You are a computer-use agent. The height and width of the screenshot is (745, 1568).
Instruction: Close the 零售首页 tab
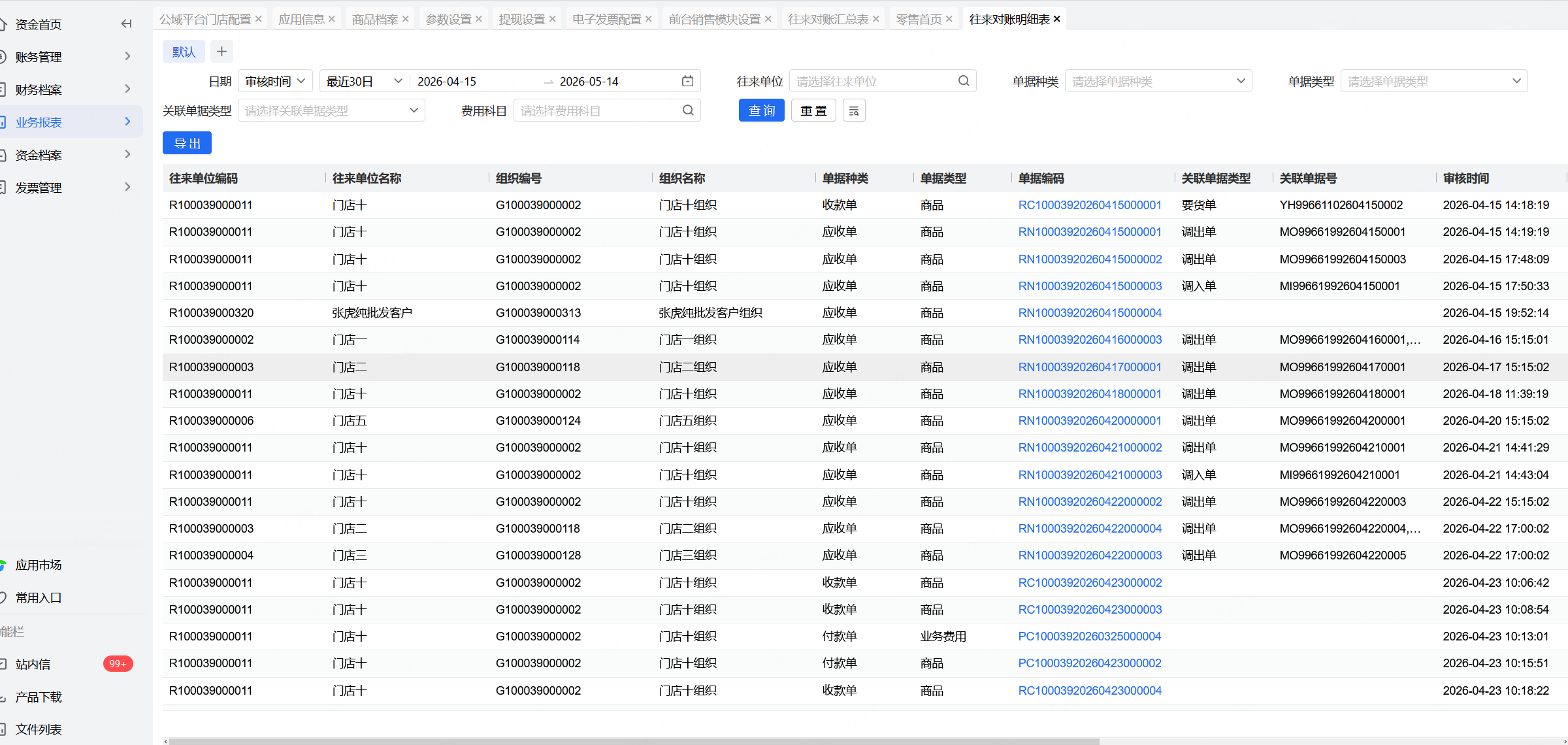pyautogui.click(x=949, y=20)
